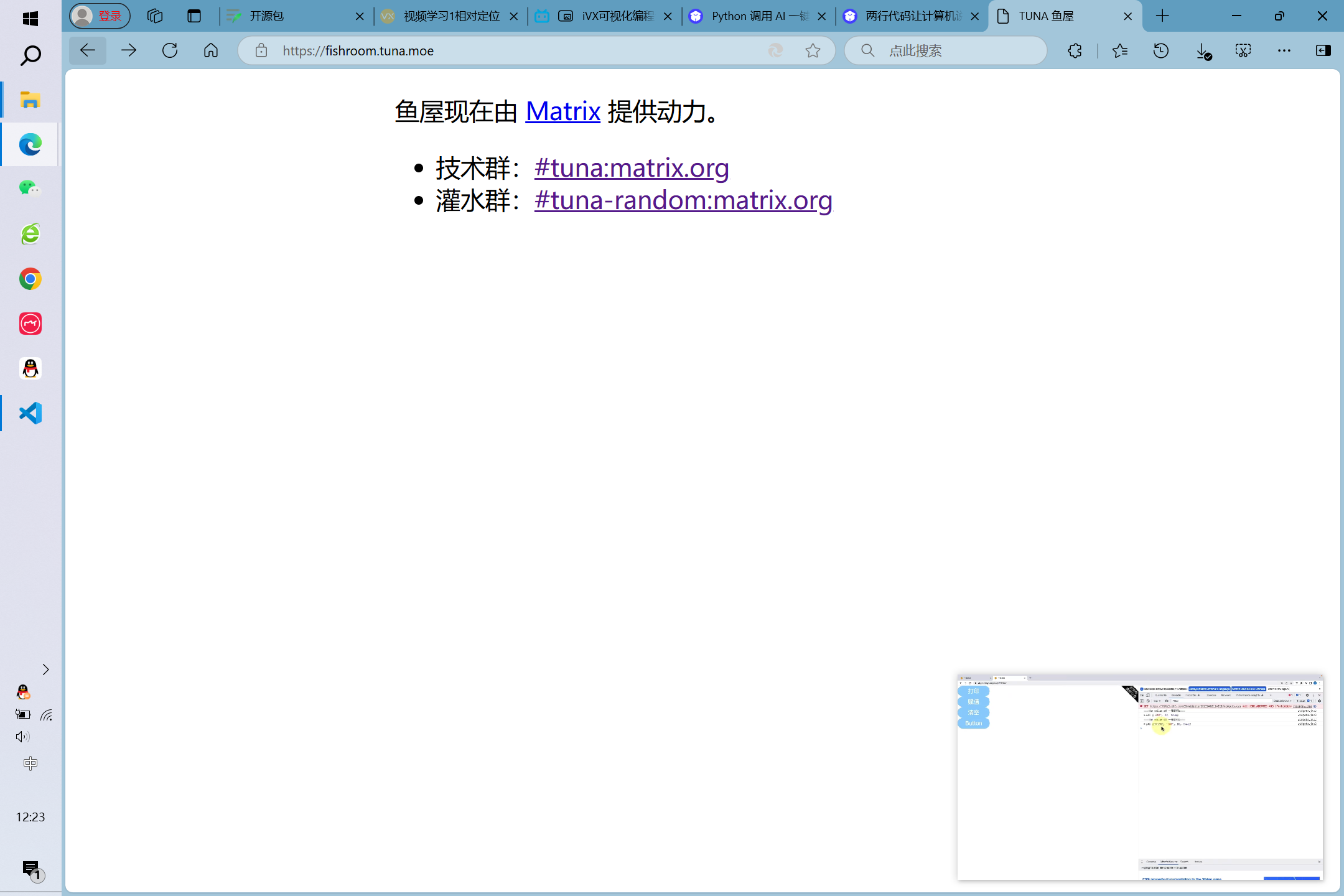Click the 登录 profile login button
1344x896 pixels.
click(100, 16)
